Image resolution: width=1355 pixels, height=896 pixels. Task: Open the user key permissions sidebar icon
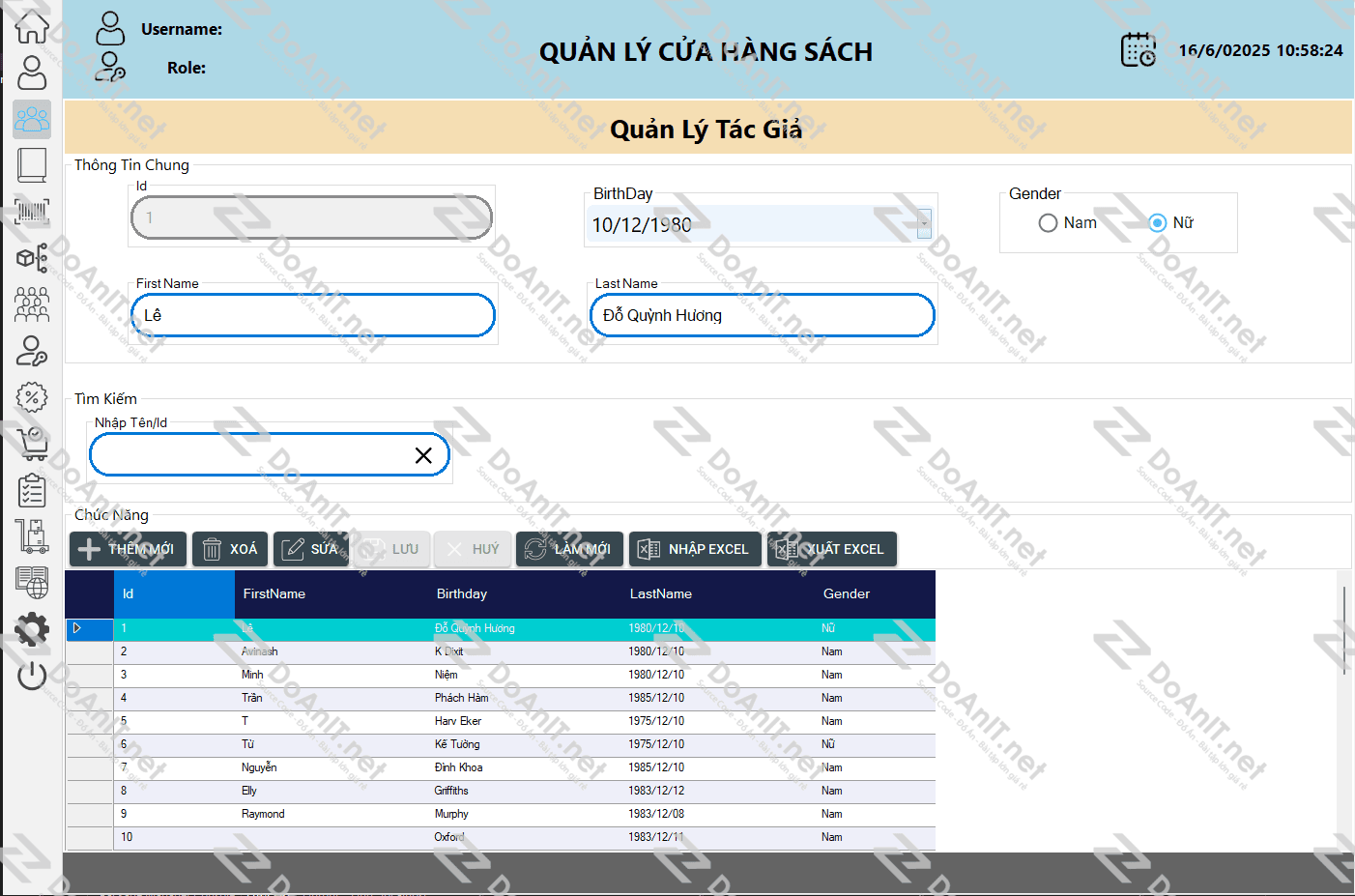(32, 351)
